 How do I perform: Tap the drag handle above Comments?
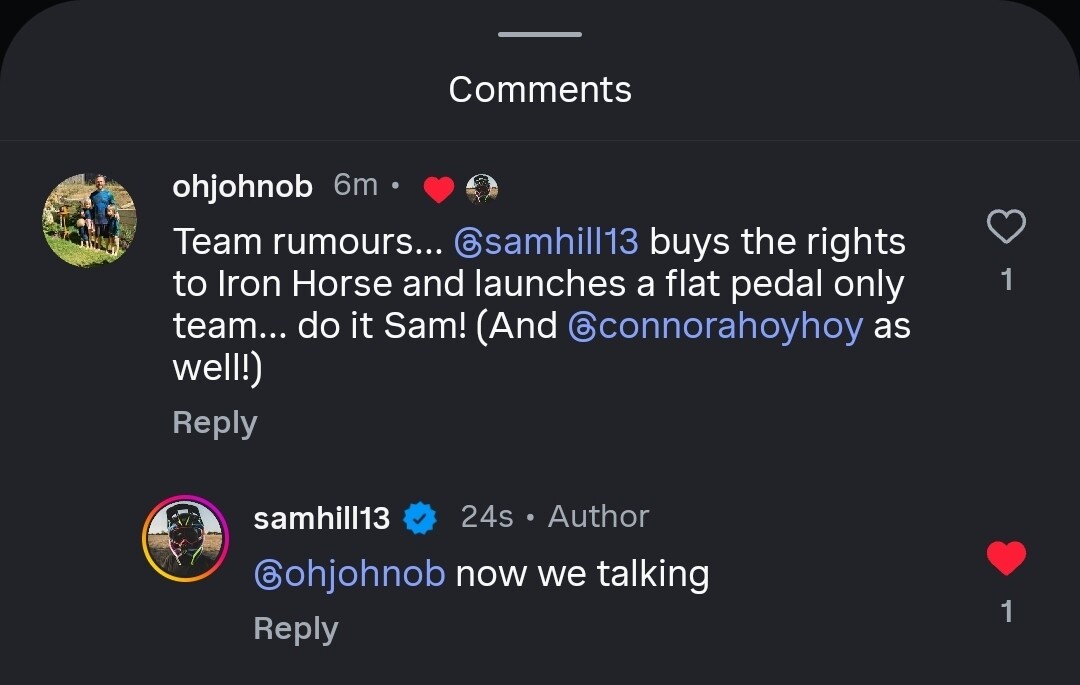540,35
